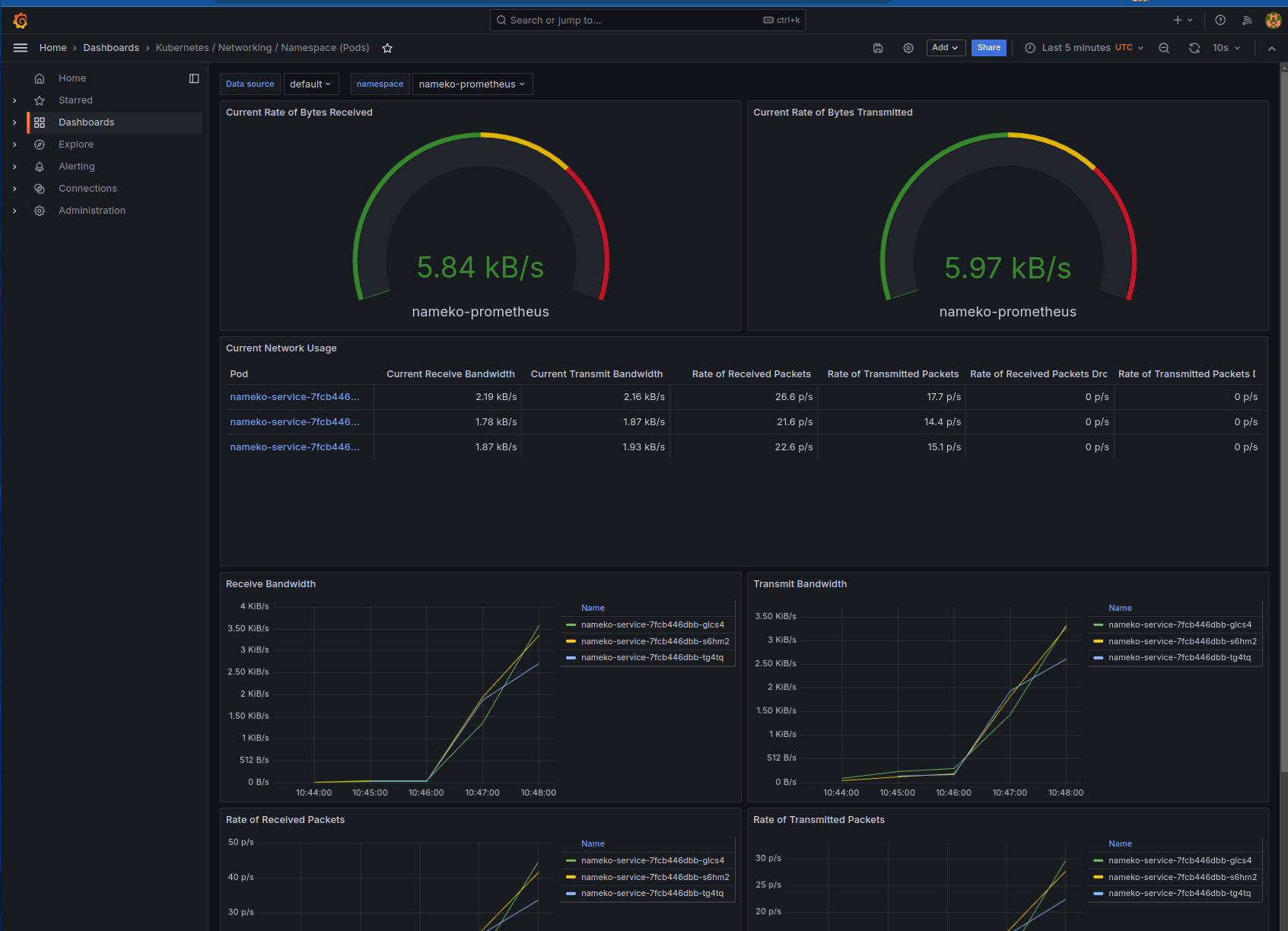Toggle tg4tq series in Transmit Bandwidth legend
Viewport: 1288px width, 931px height.
point(1179,658)
